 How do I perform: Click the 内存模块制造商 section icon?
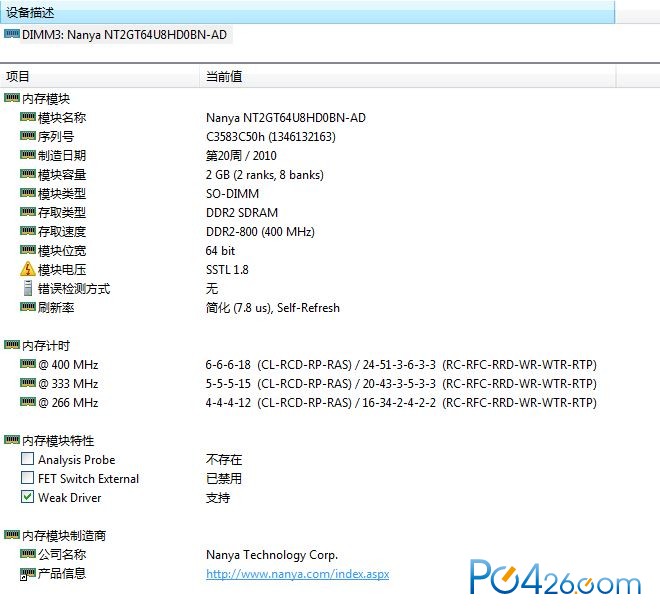click(x=12, y=535)
